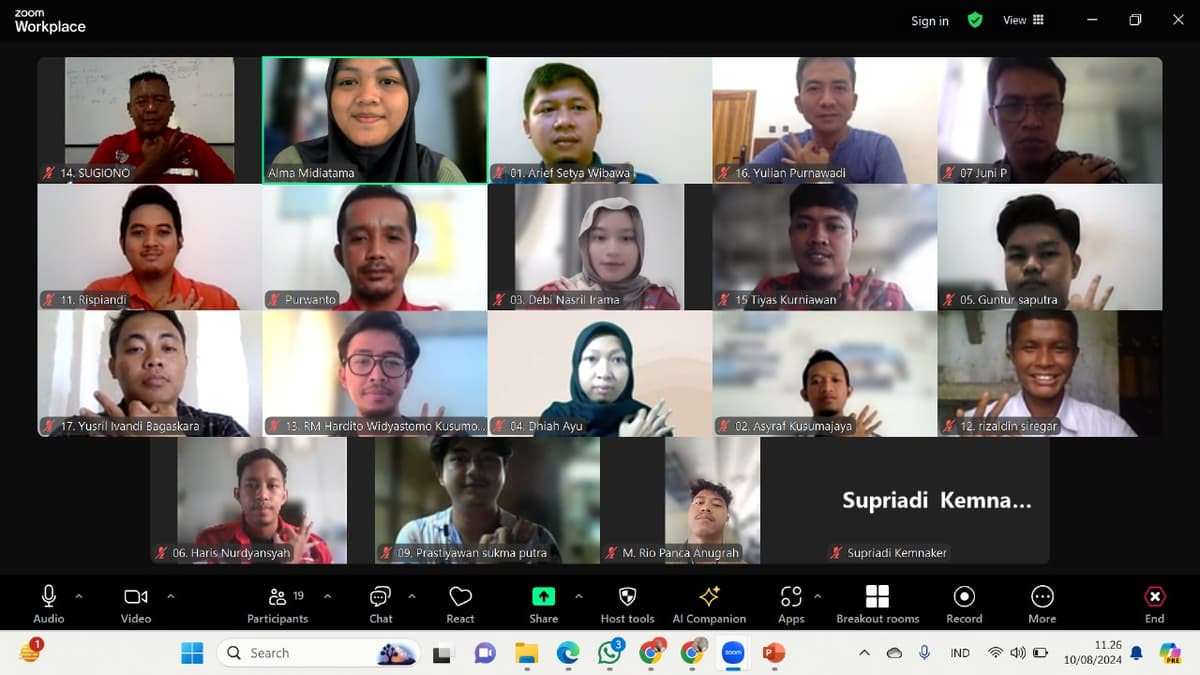Toggle the Audio microphone button
This screenshot has height=675, width=1200.
tap(48, 604)
